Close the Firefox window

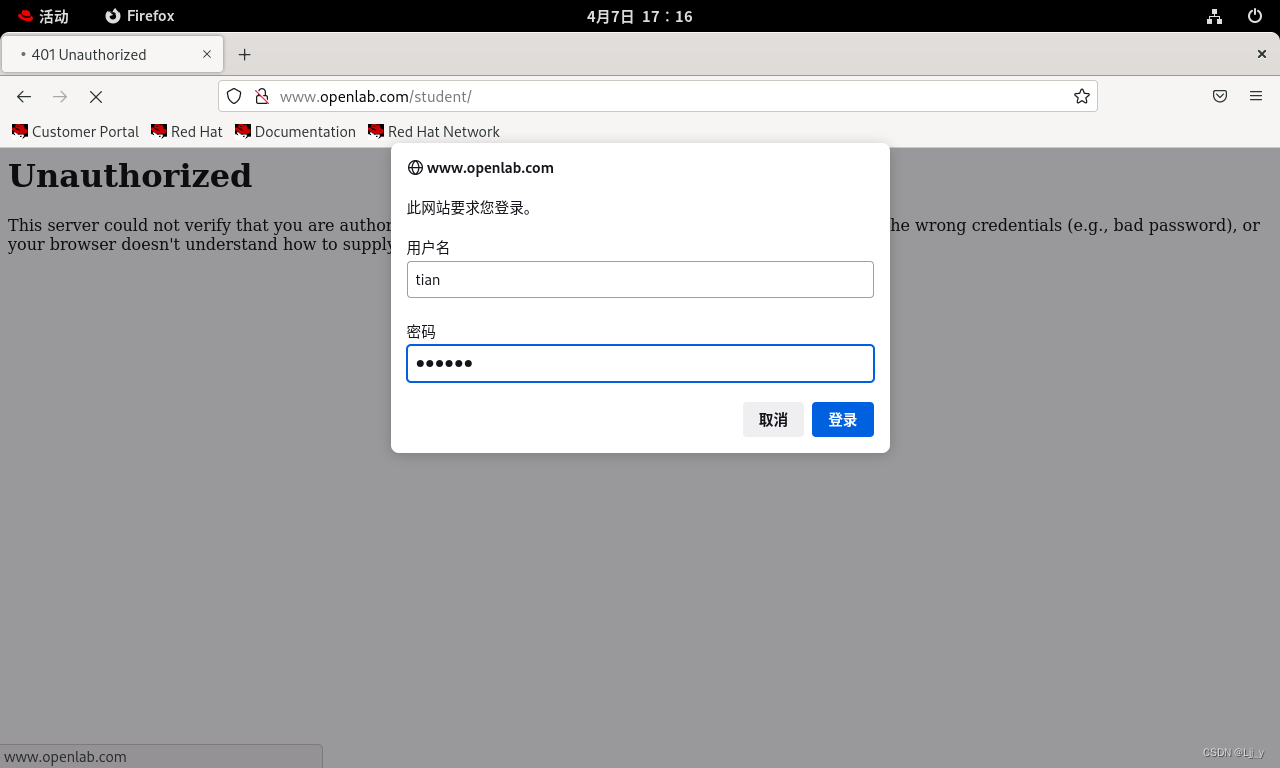1262,54
